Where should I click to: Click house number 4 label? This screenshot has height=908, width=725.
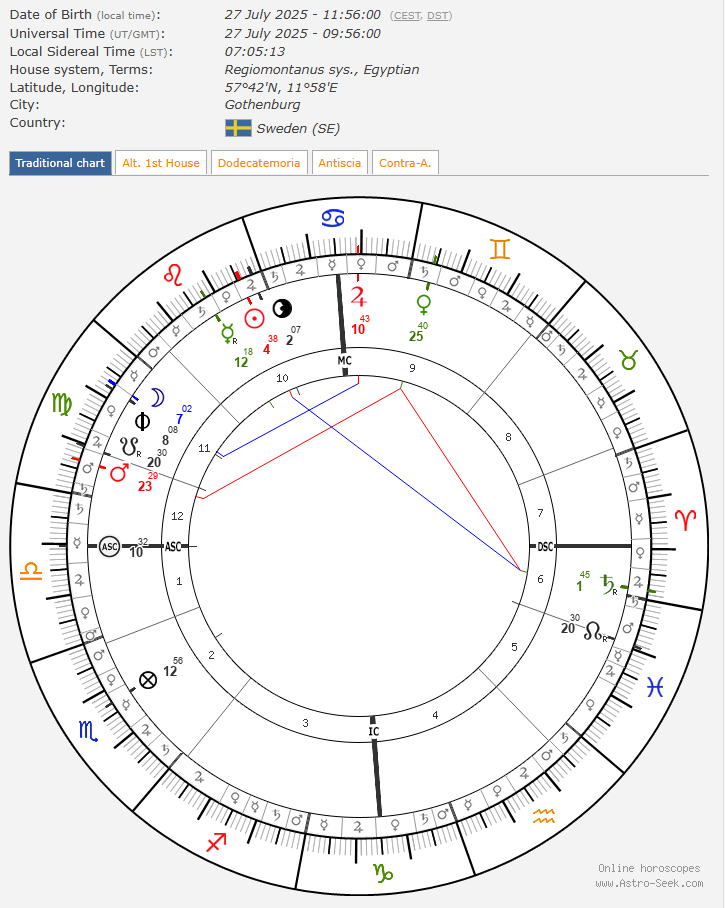point(435,715)
